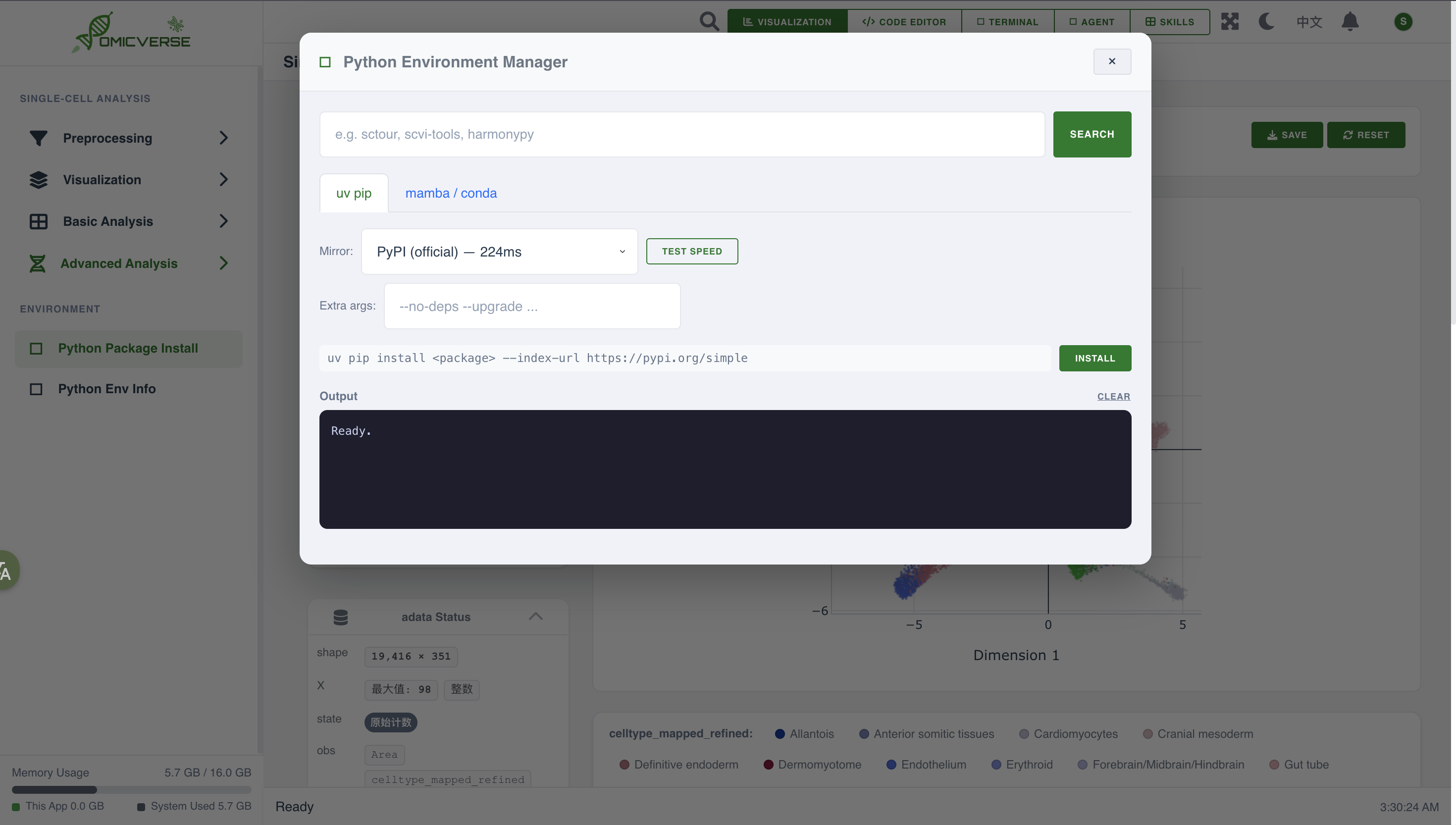Screen dimensions: 1456x825
Task: Expand the Basic Analysis submenu chevron
Action: 223,221
